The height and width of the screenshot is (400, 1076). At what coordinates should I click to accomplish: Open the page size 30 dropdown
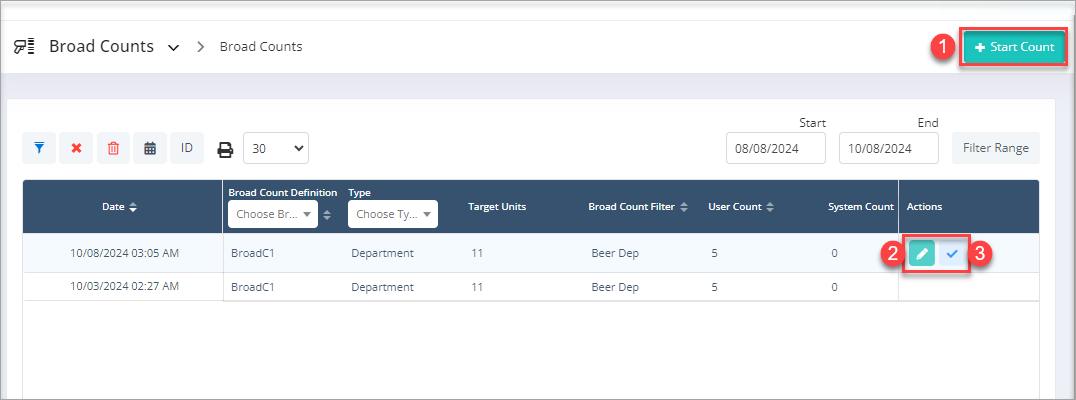pos(276,148)
